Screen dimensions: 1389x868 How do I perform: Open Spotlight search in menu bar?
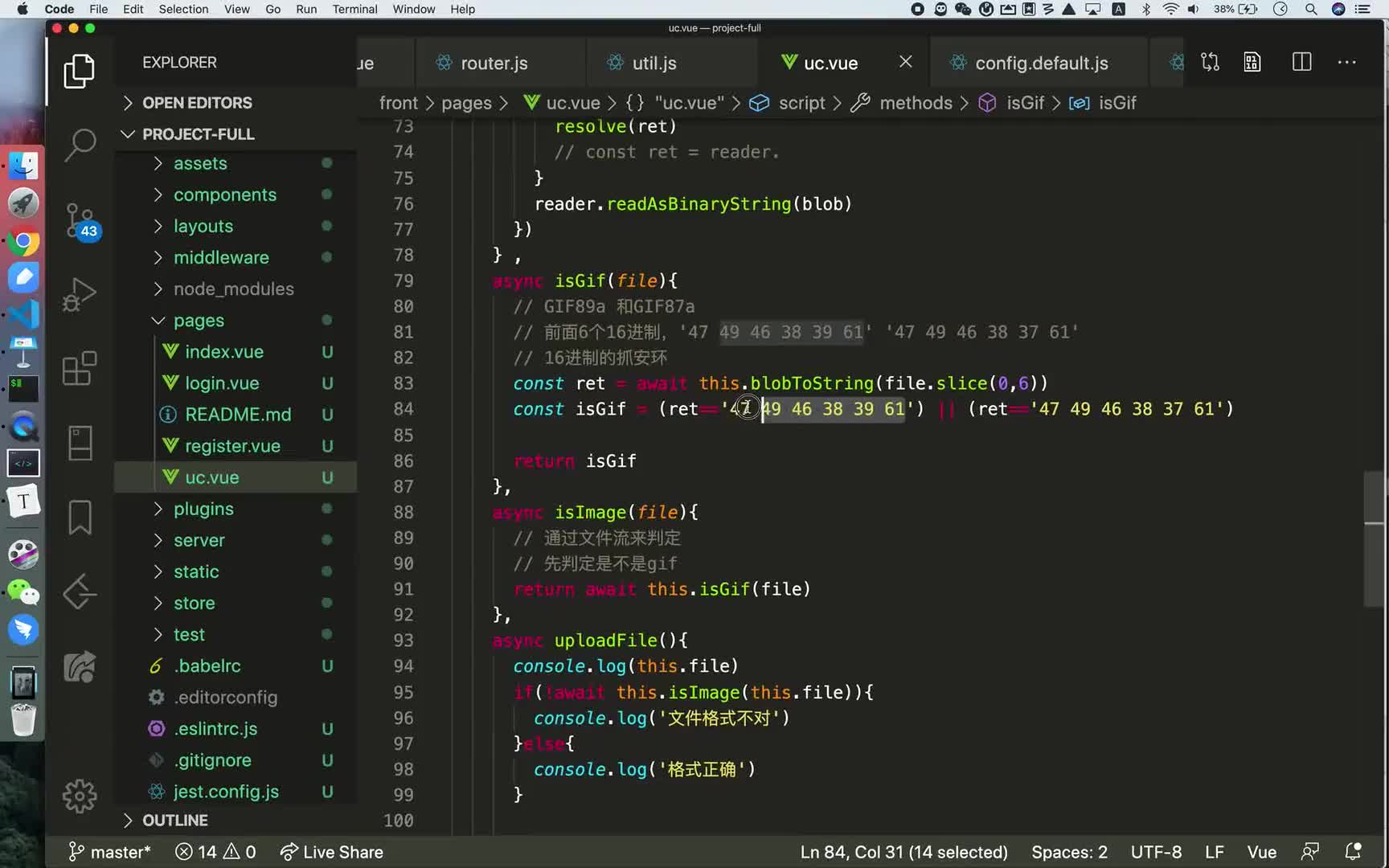pos(1311,9)
